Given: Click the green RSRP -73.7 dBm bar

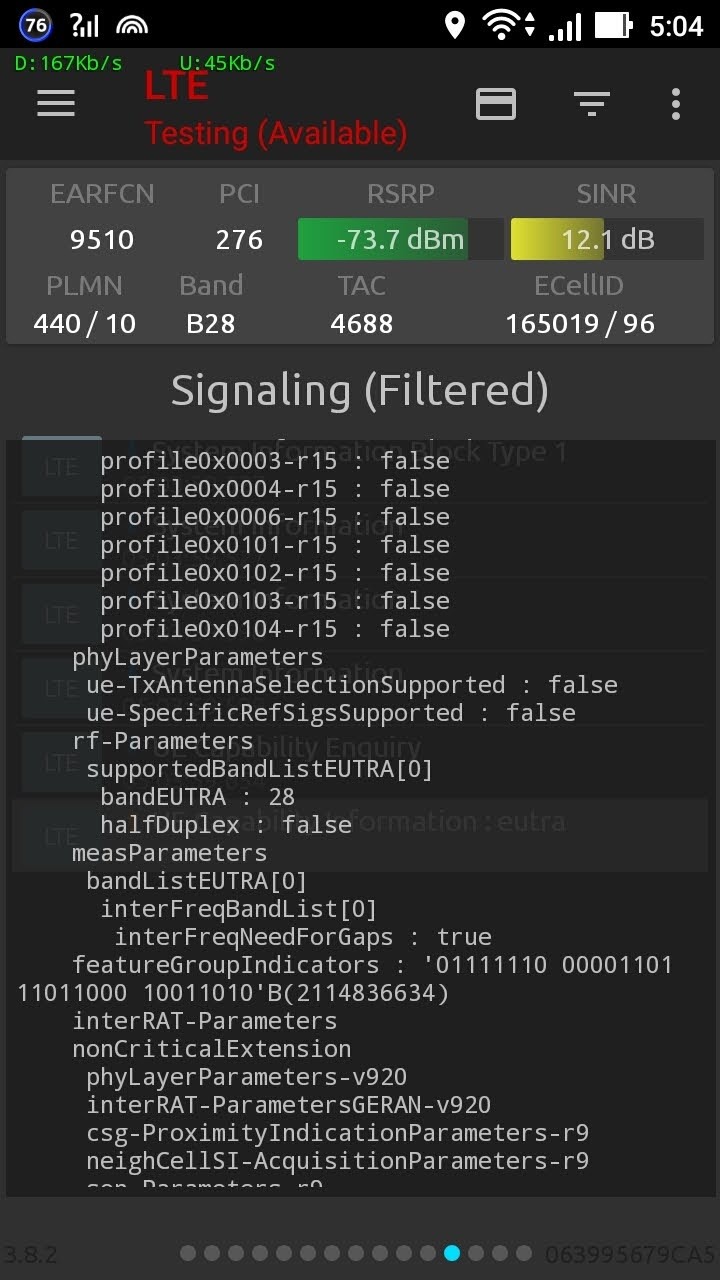Looking at the screenshot, I should (400, 240).
